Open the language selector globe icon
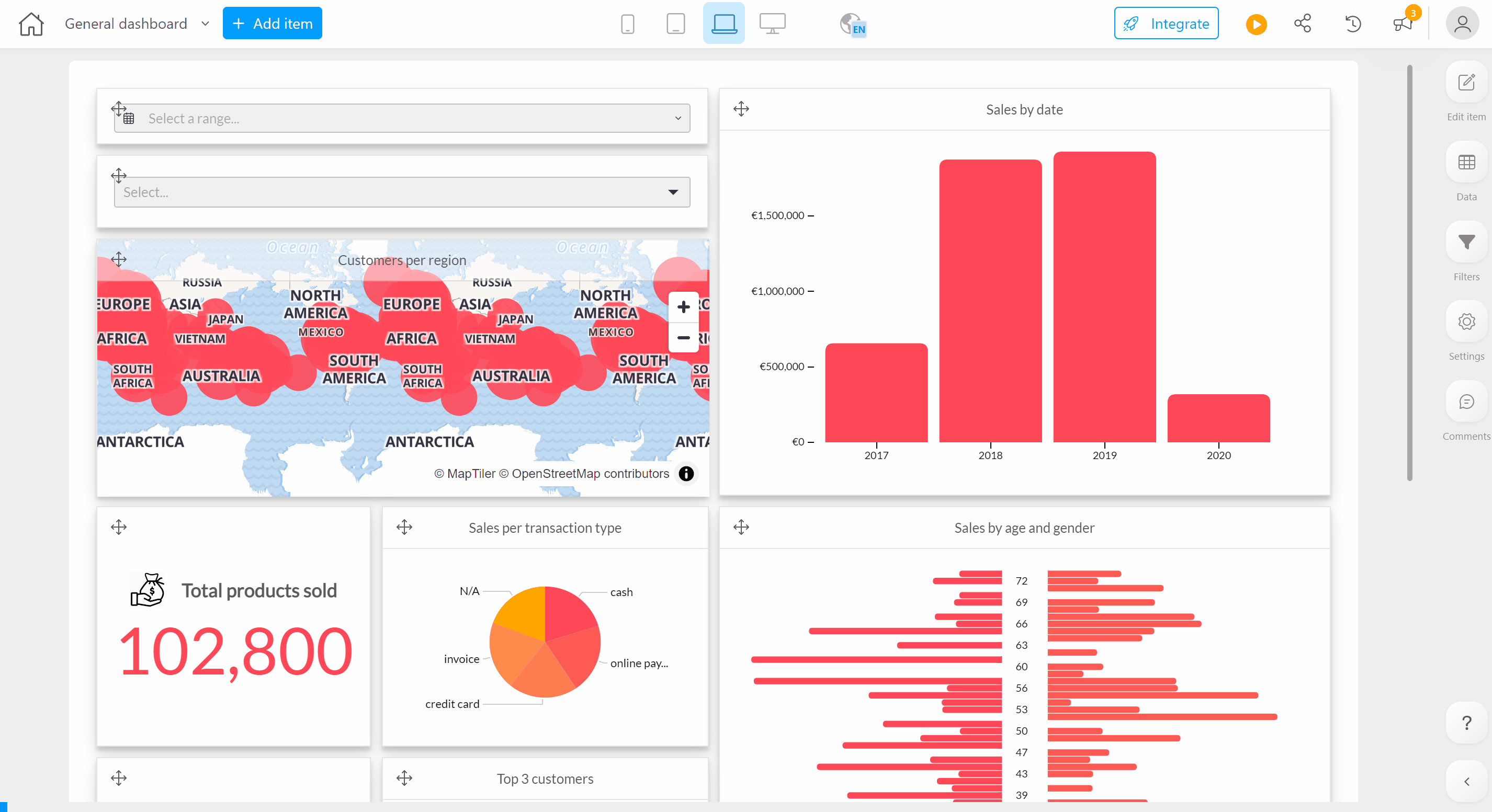This screenshot has width=1492, height=812. (852, 24)
